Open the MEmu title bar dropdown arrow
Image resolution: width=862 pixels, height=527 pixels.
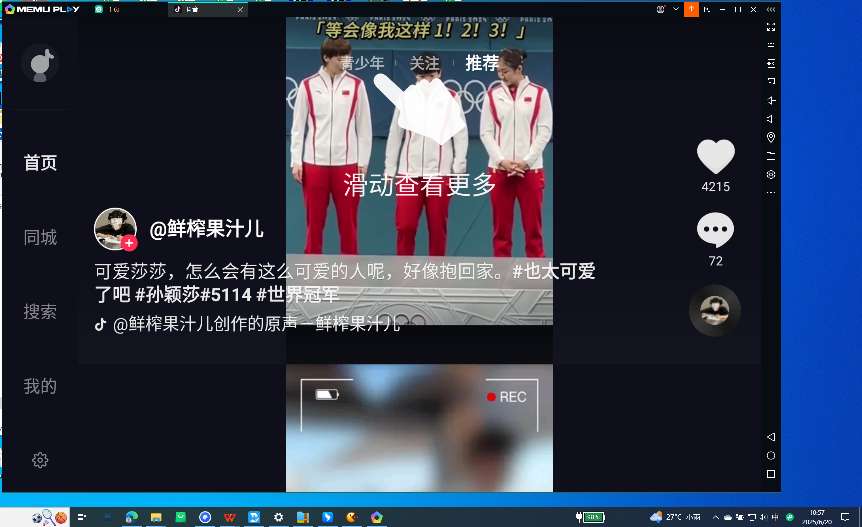tap(676, 9)
